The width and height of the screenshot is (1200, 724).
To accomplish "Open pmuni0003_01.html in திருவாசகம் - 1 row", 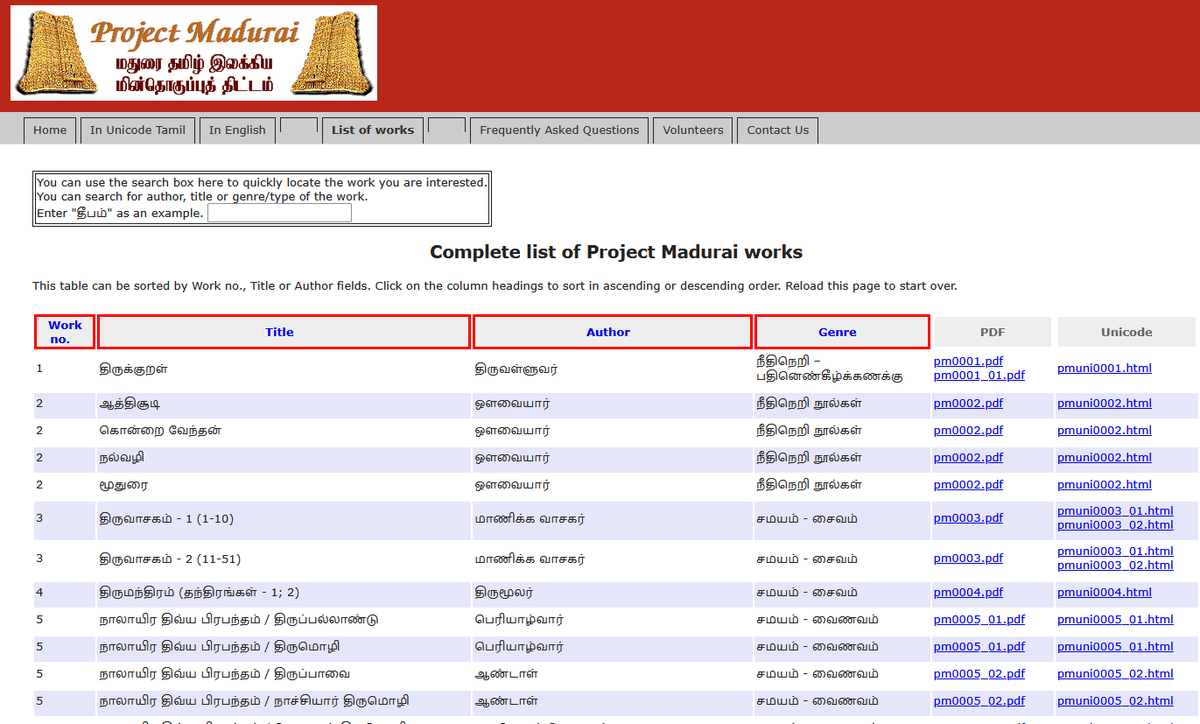I will point(1115,511).
